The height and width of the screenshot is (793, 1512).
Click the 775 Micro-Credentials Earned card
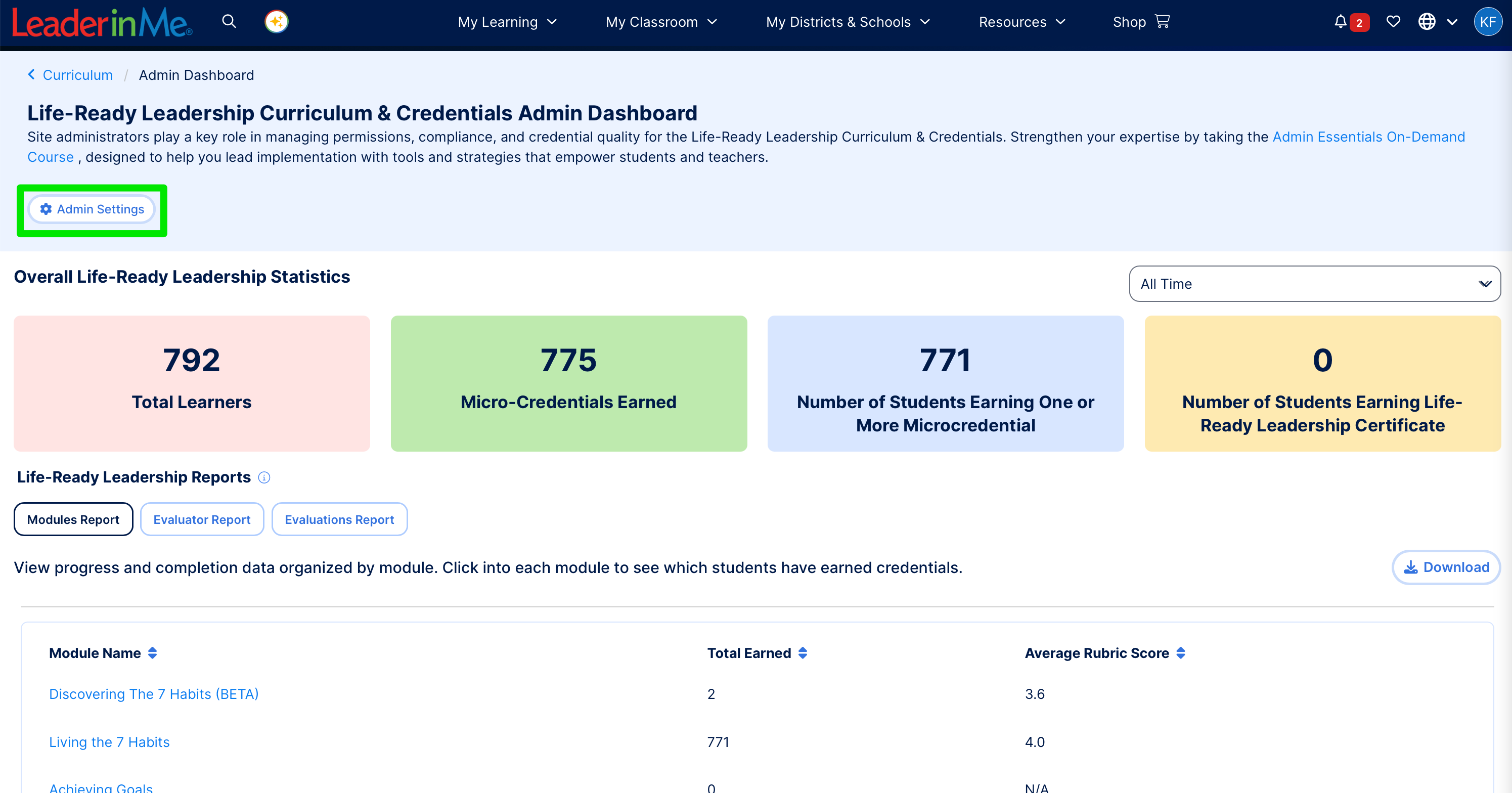tap(569, 384)
